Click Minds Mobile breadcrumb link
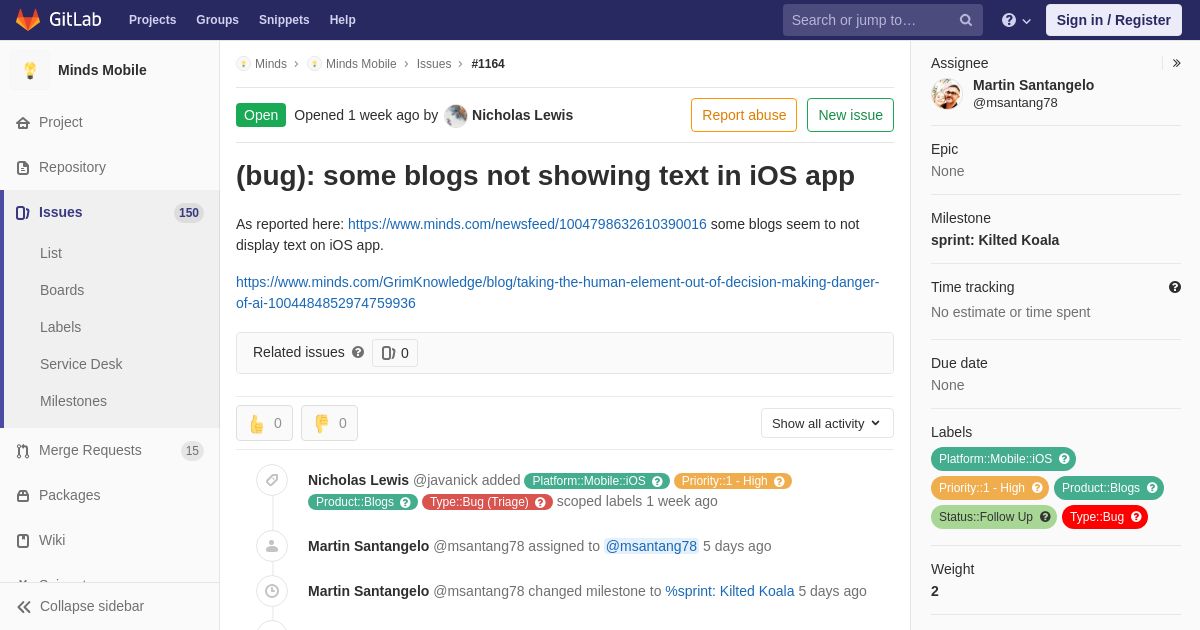 pos(361,64)
